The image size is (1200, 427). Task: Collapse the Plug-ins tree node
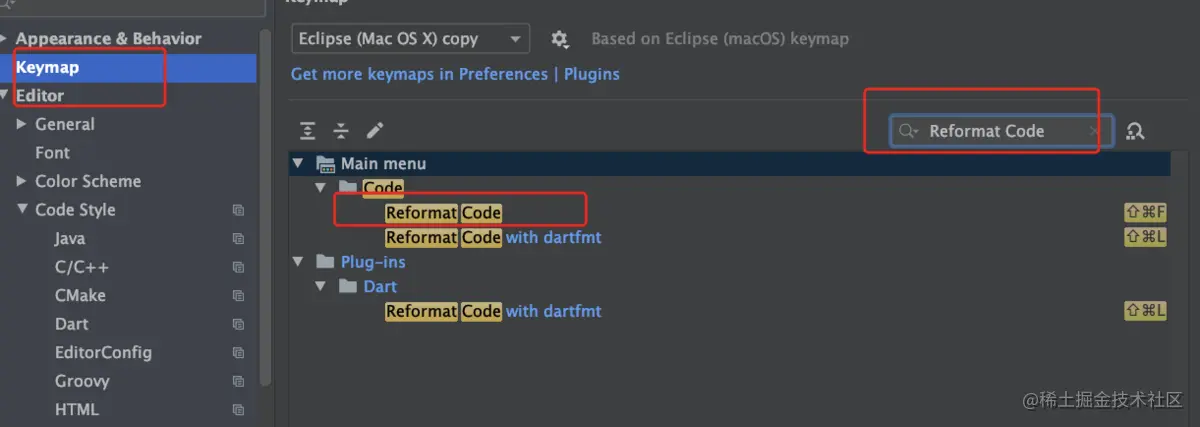[297, 262]
